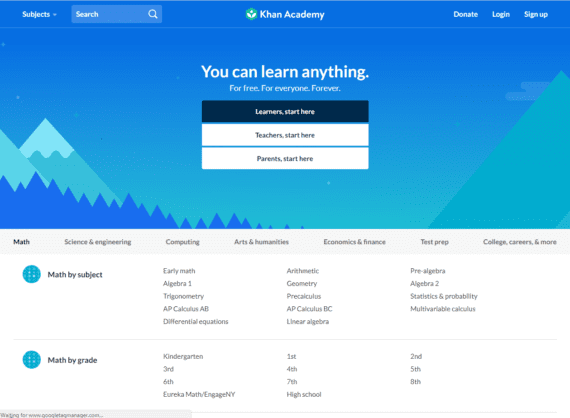Select Kindergarten grade
The height and width of the screenshot is (418, 570).
(x=183, y=356)
